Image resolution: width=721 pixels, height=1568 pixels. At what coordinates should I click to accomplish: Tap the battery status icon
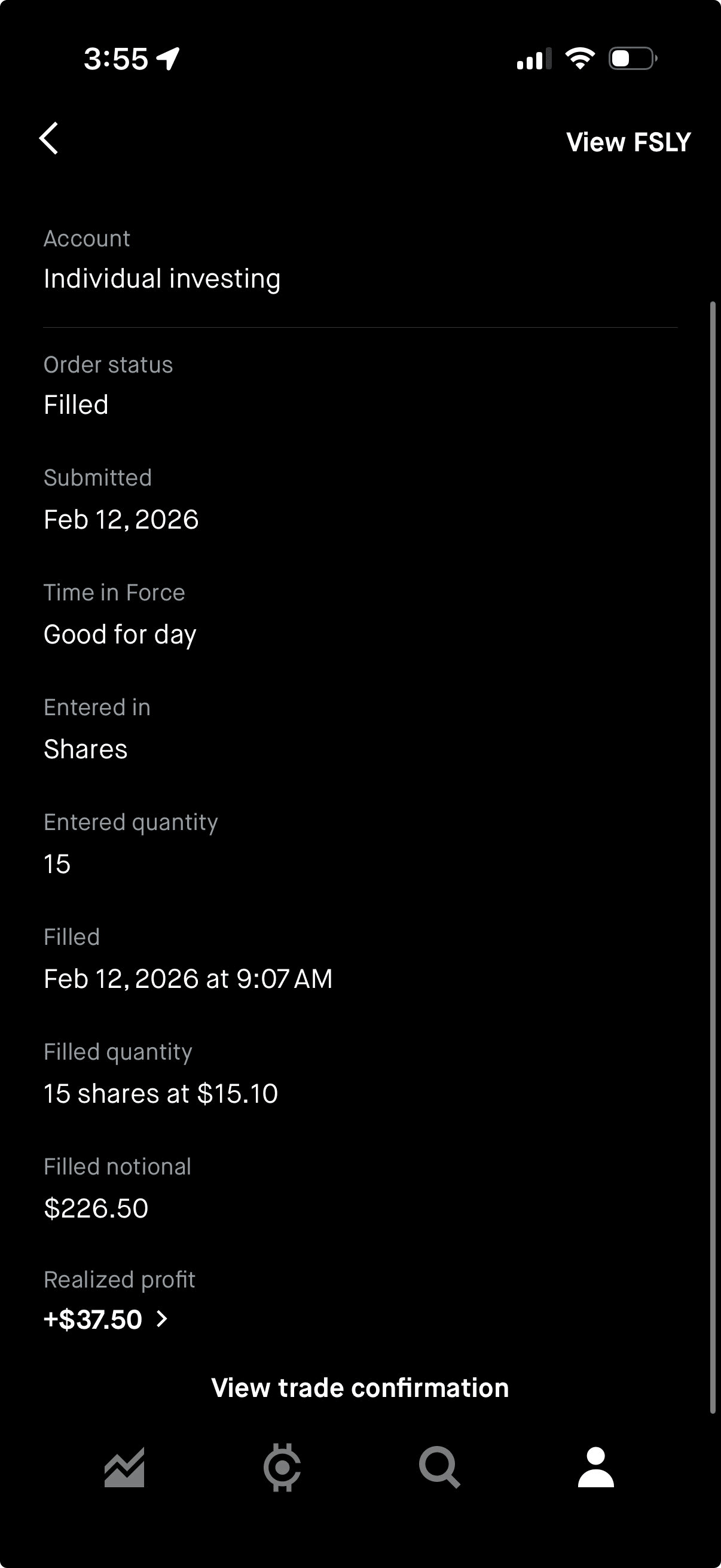(x=632, y=59)
